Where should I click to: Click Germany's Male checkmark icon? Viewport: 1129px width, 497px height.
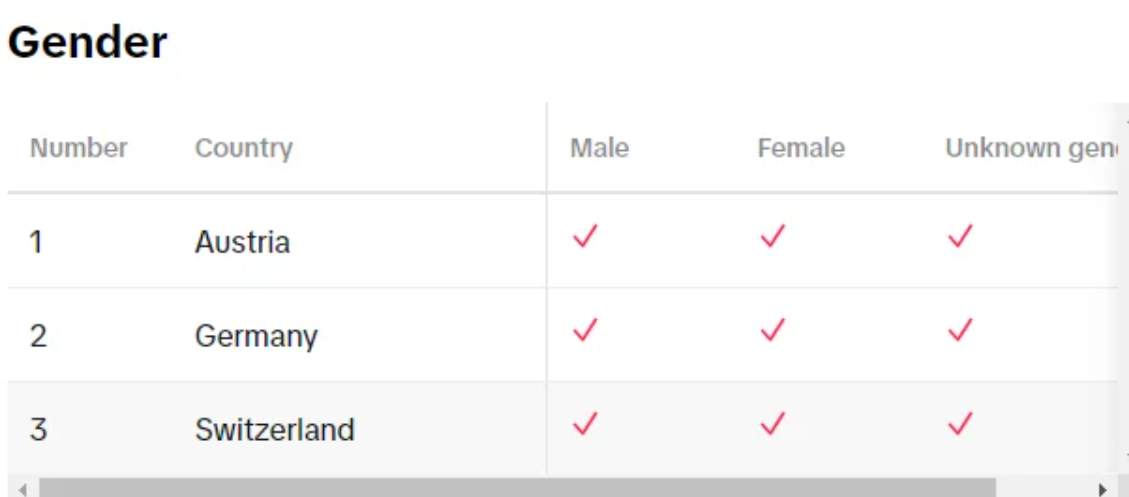(585, 330)
